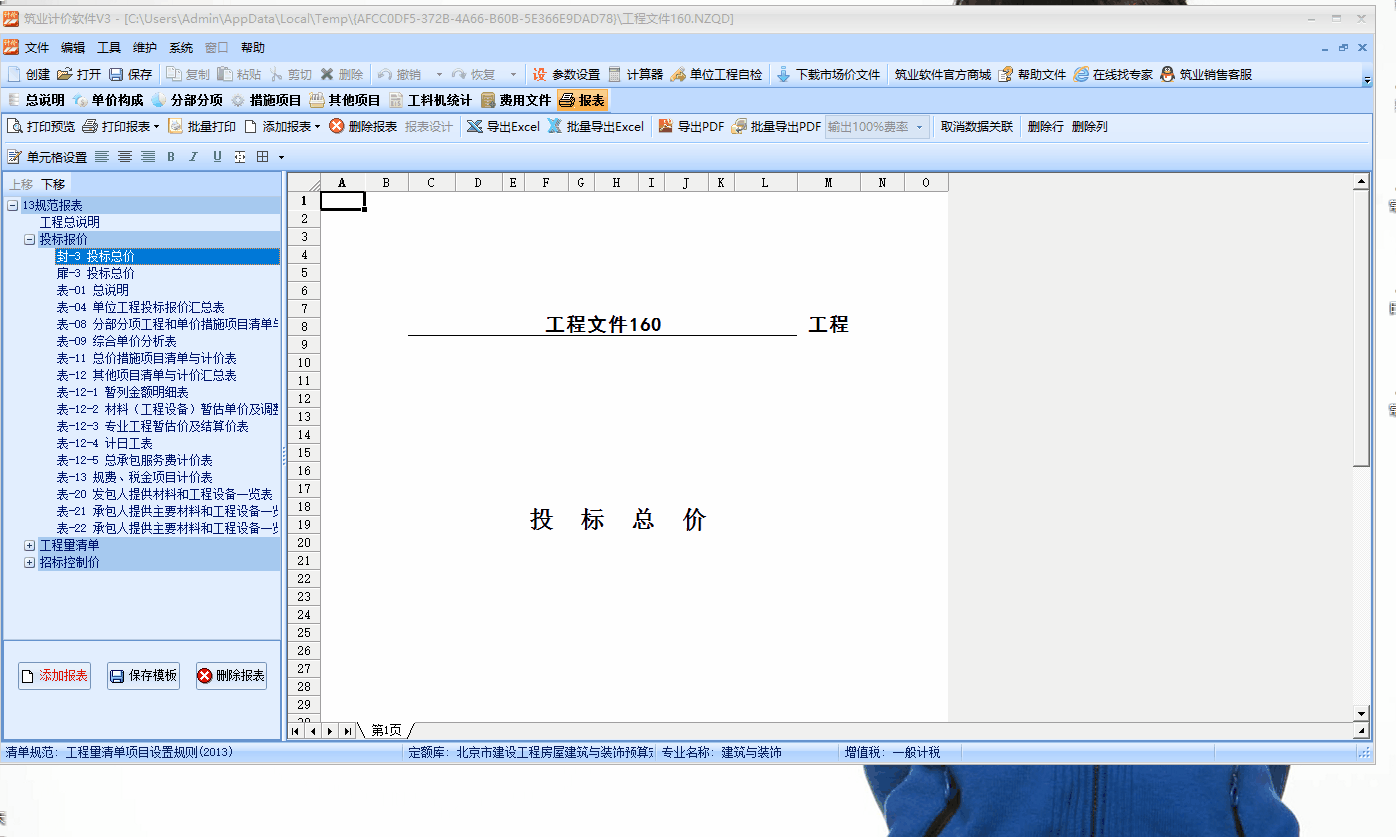Viewport: 1396px width, 837px height.
Task: Toggle italic text formatting
Action: tap(194, 157)
